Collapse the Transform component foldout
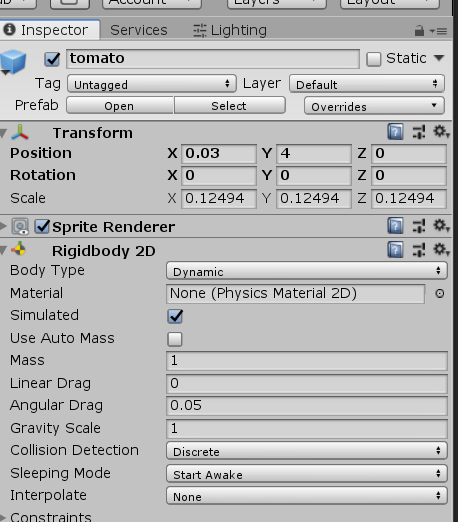This screenshot has width=458, height=522. point(3,133)
